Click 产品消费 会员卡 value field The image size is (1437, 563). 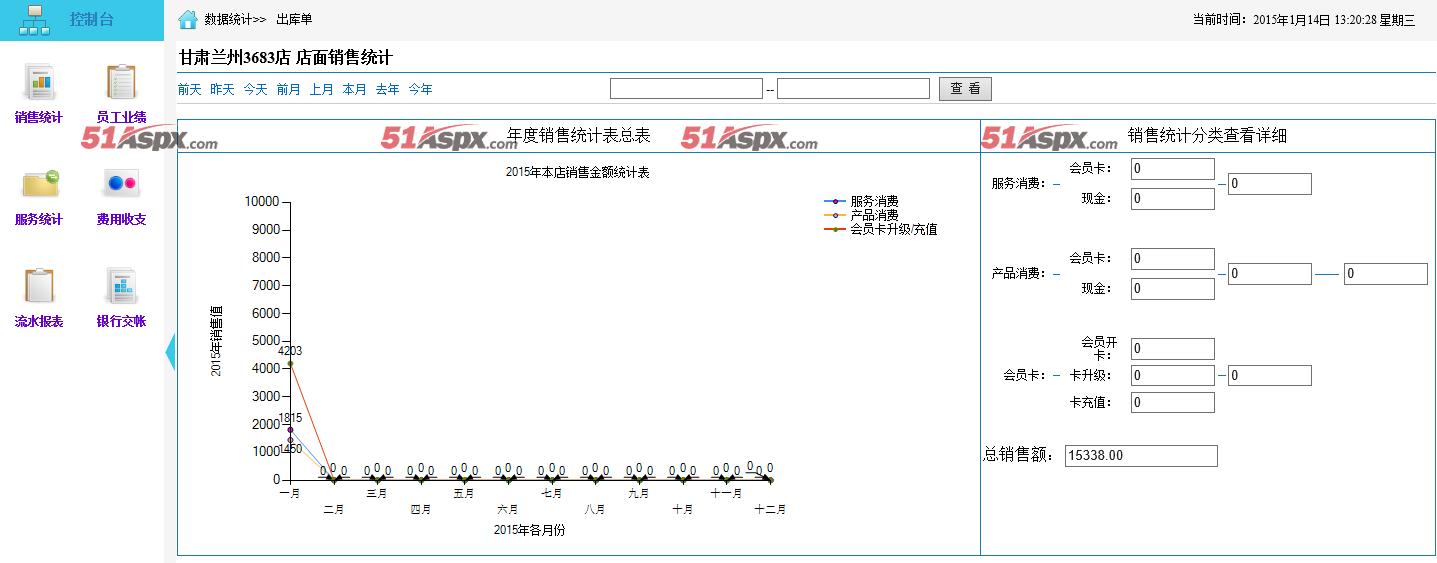point(1172,259)
